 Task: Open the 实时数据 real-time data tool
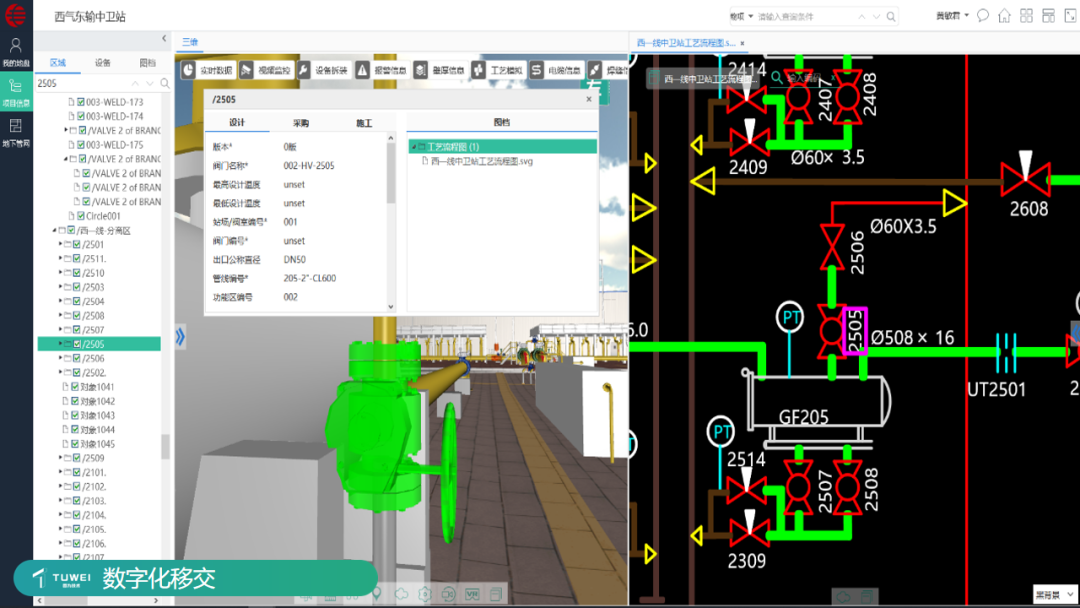pos(207,71)
